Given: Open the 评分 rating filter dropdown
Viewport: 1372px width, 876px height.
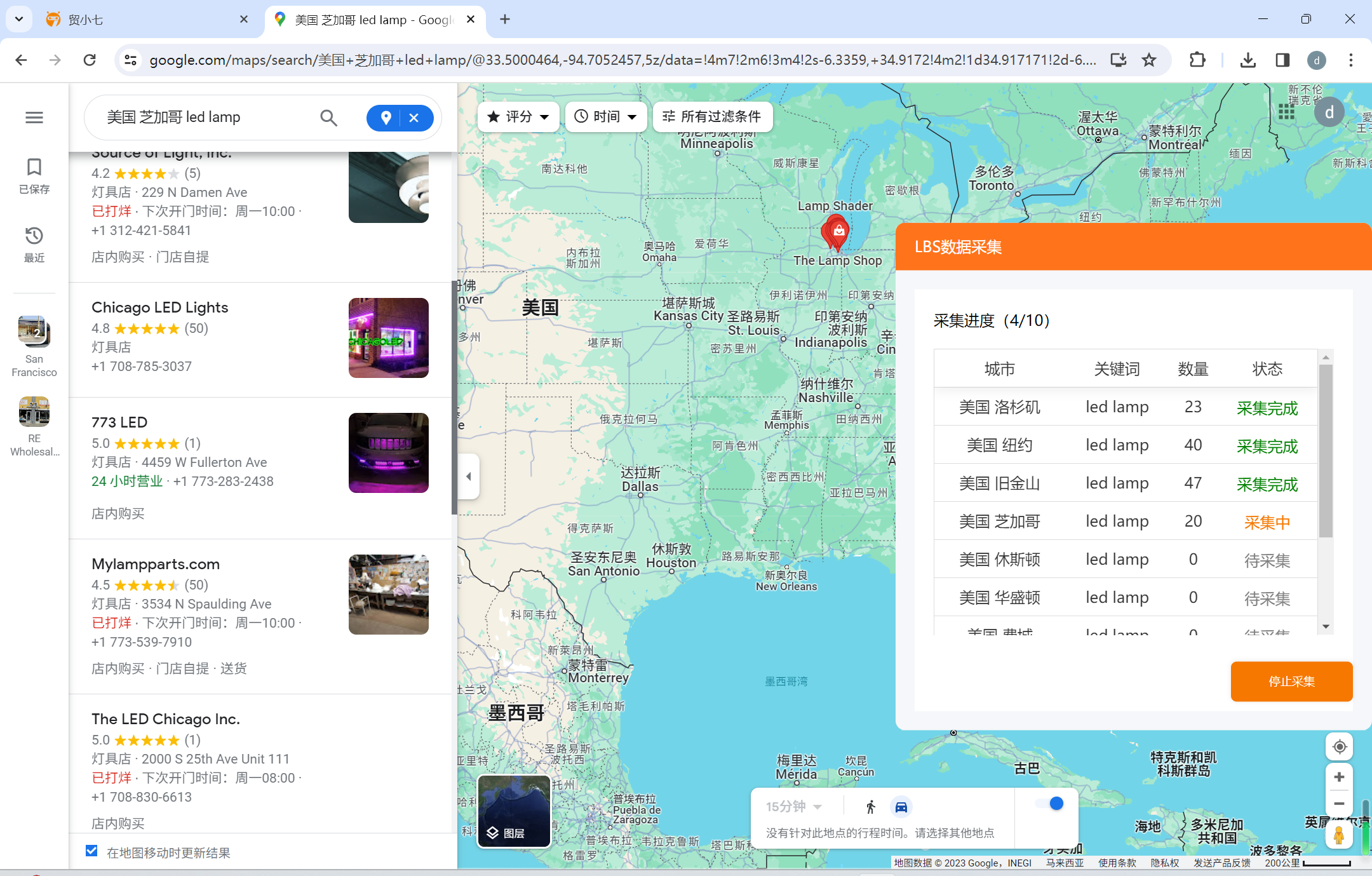Looking at the screenshot, I should pos(518,117).
